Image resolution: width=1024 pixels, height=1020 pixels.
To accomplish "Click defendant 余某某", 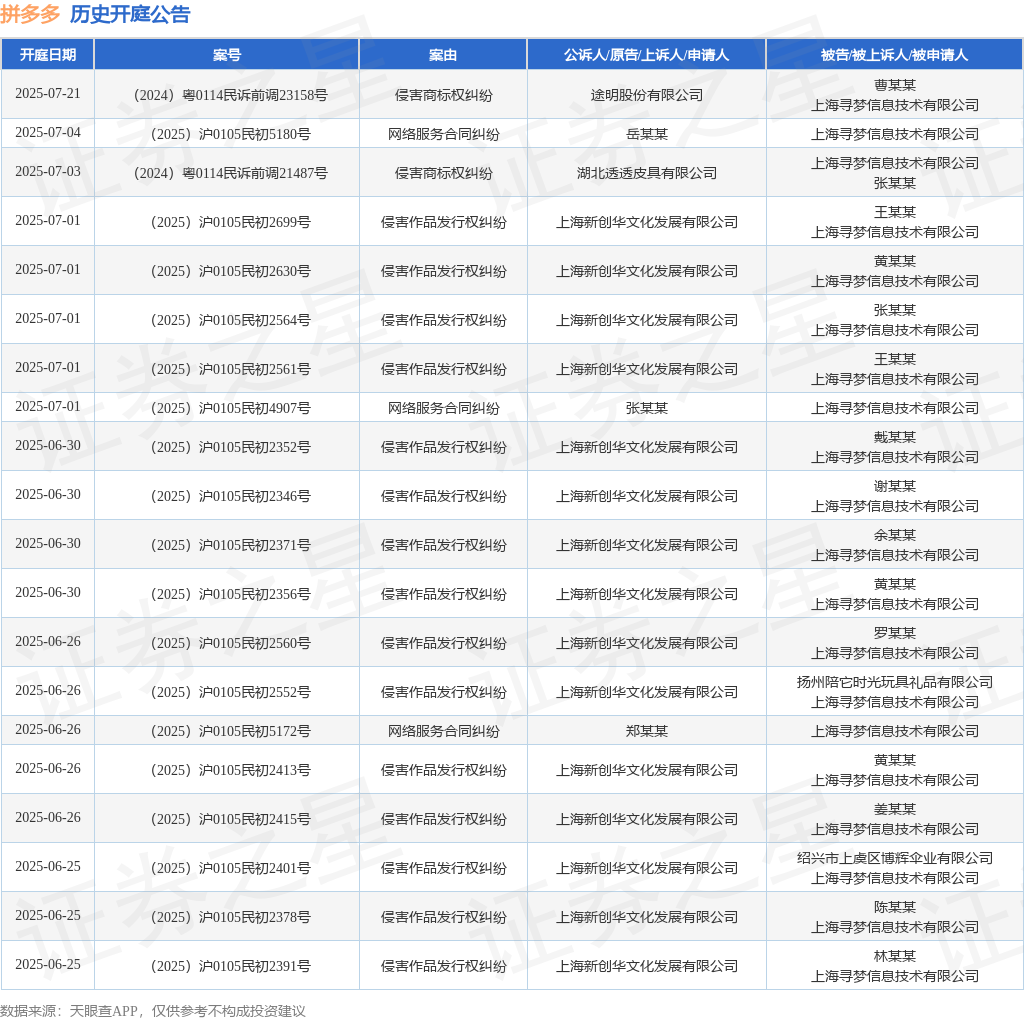I will [x=895, y=535].
